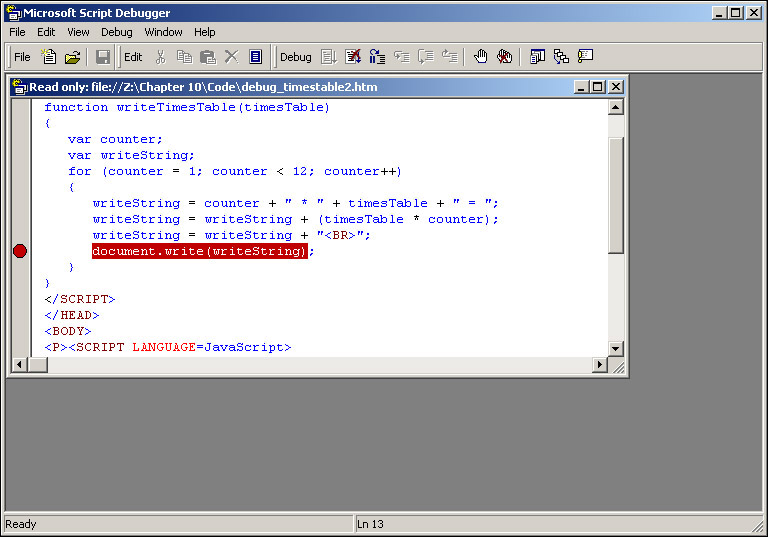Click the Clear All Breakpoints icon

click(x=505, y=57)
